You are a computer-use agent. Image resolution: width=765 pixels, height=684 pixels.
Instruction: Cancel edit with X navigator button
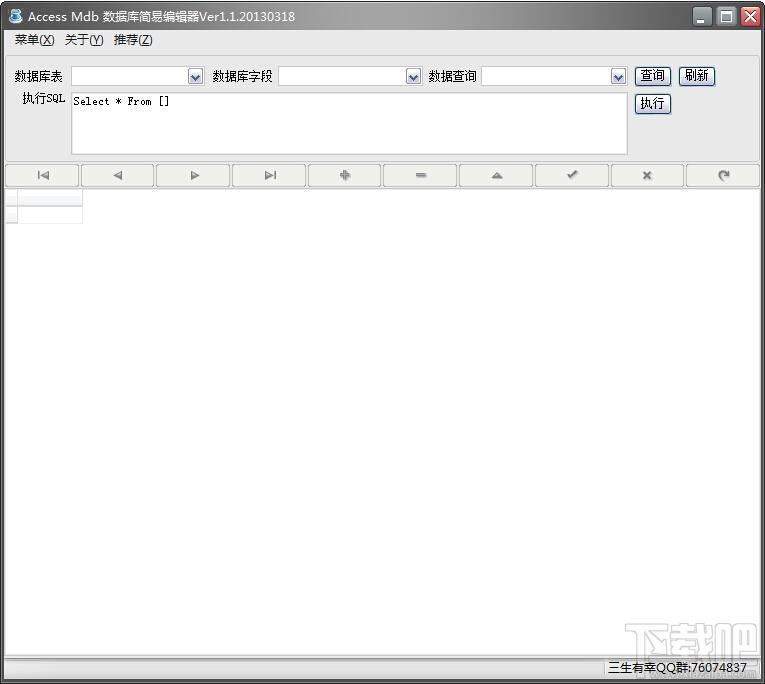647,176
